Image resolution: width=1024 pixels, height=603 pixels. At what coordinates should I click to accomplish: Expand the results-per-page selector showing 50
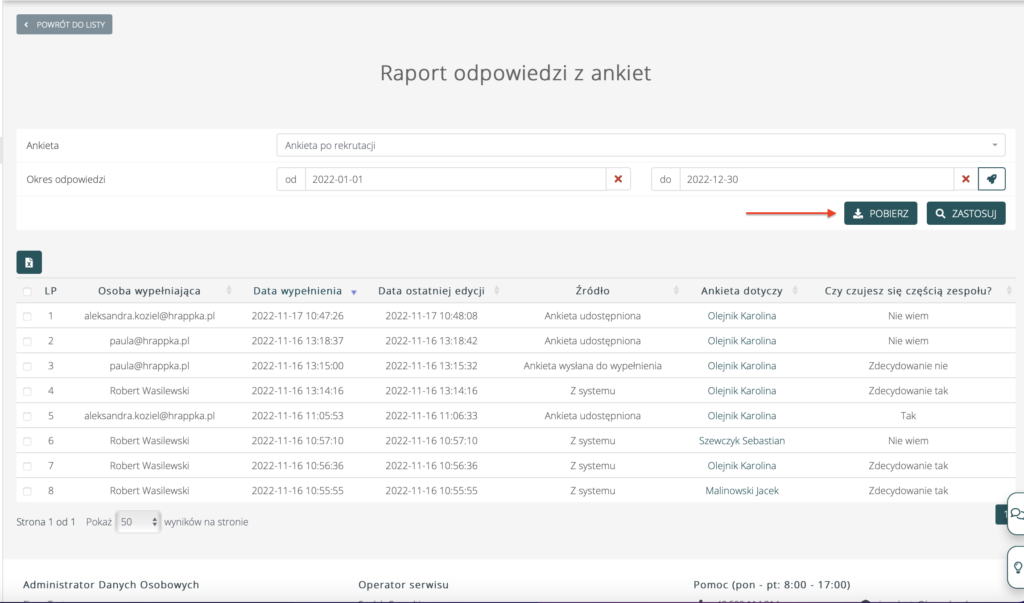tap(138, 522)
